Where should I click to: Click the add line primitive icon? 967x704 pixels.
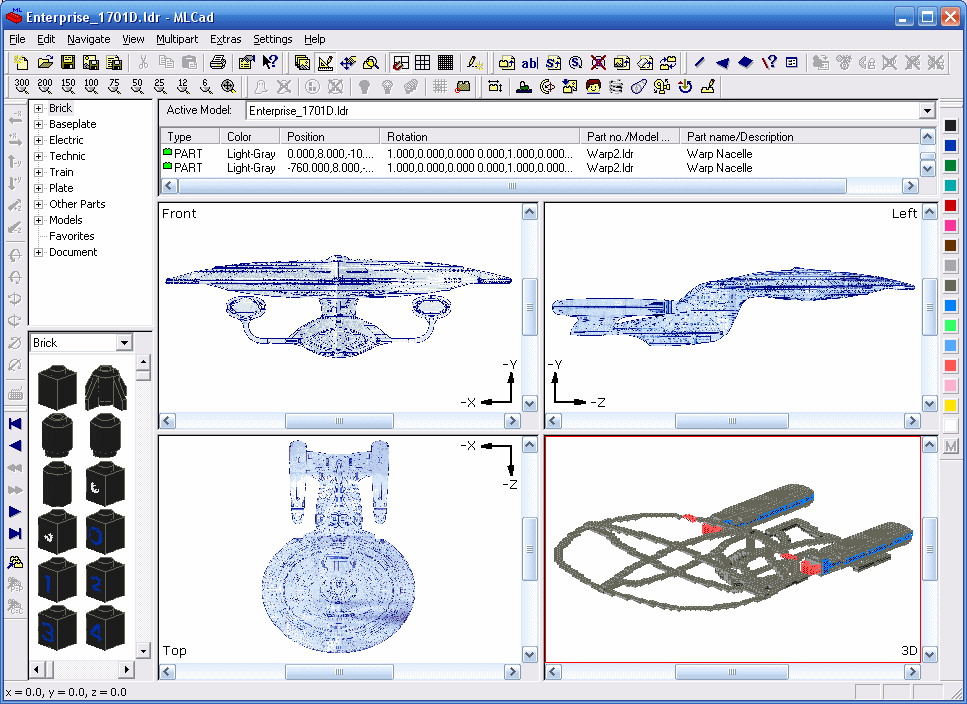[699, 62]
